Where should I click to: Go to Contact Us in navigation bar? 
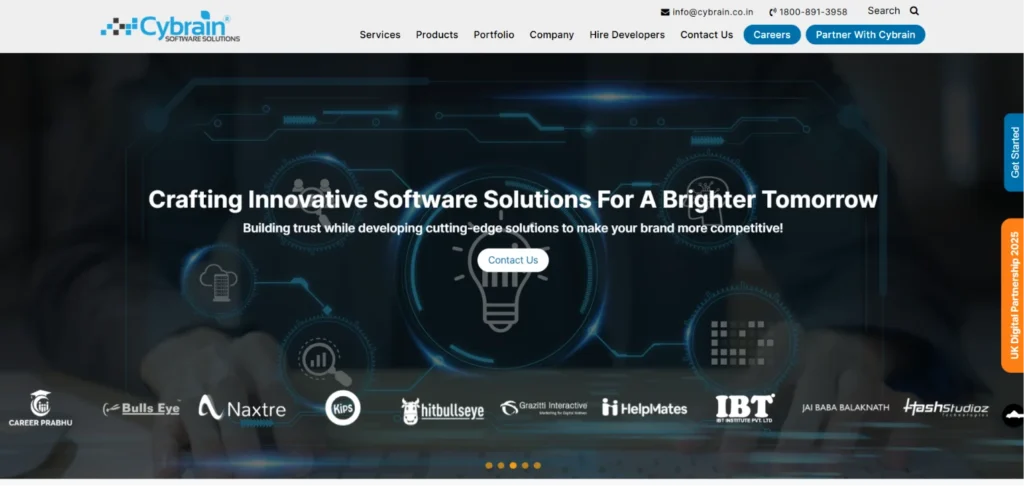[707, 35]
